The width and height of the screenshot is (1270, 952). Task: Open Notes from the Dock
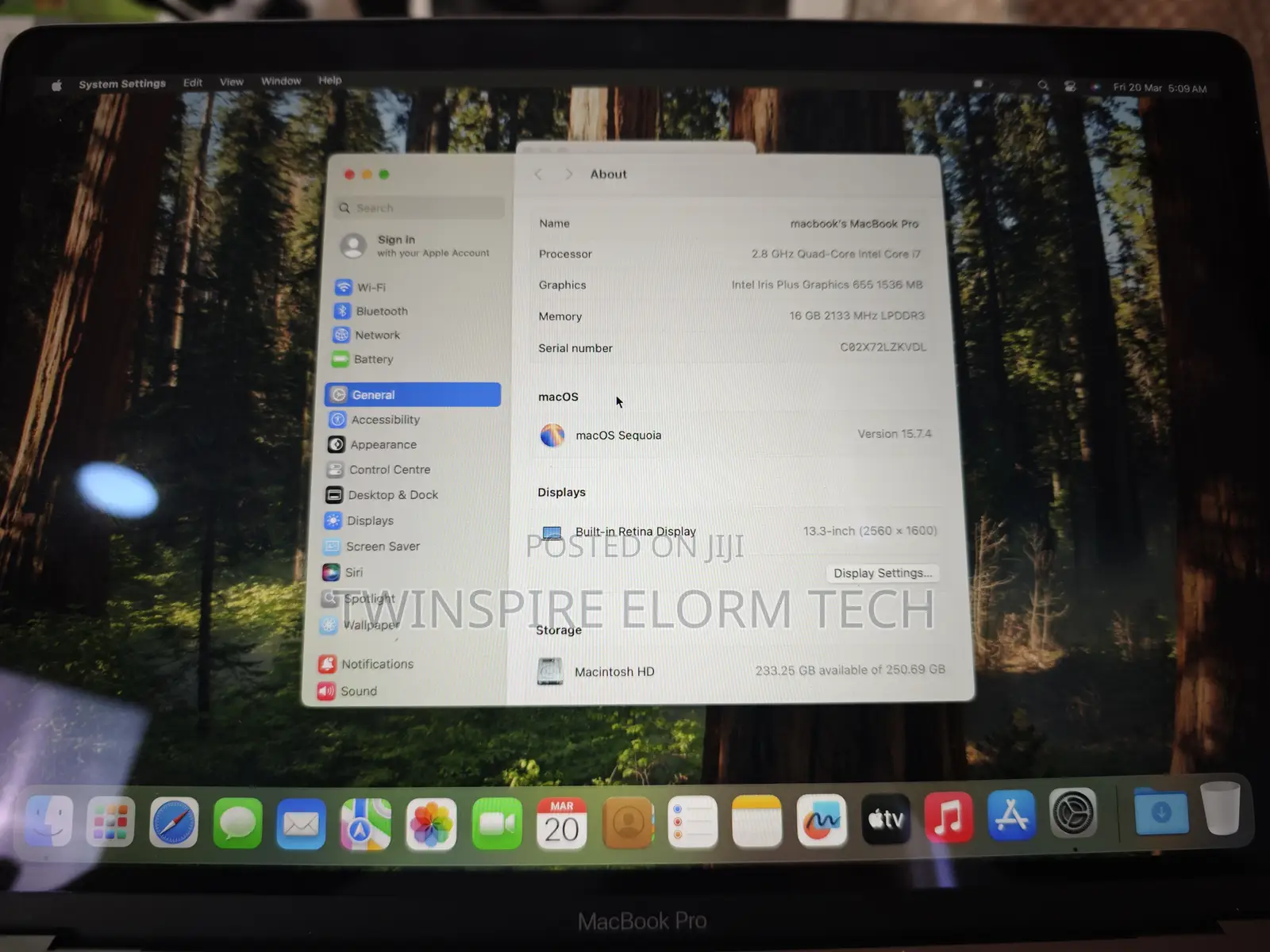(756, 821)
